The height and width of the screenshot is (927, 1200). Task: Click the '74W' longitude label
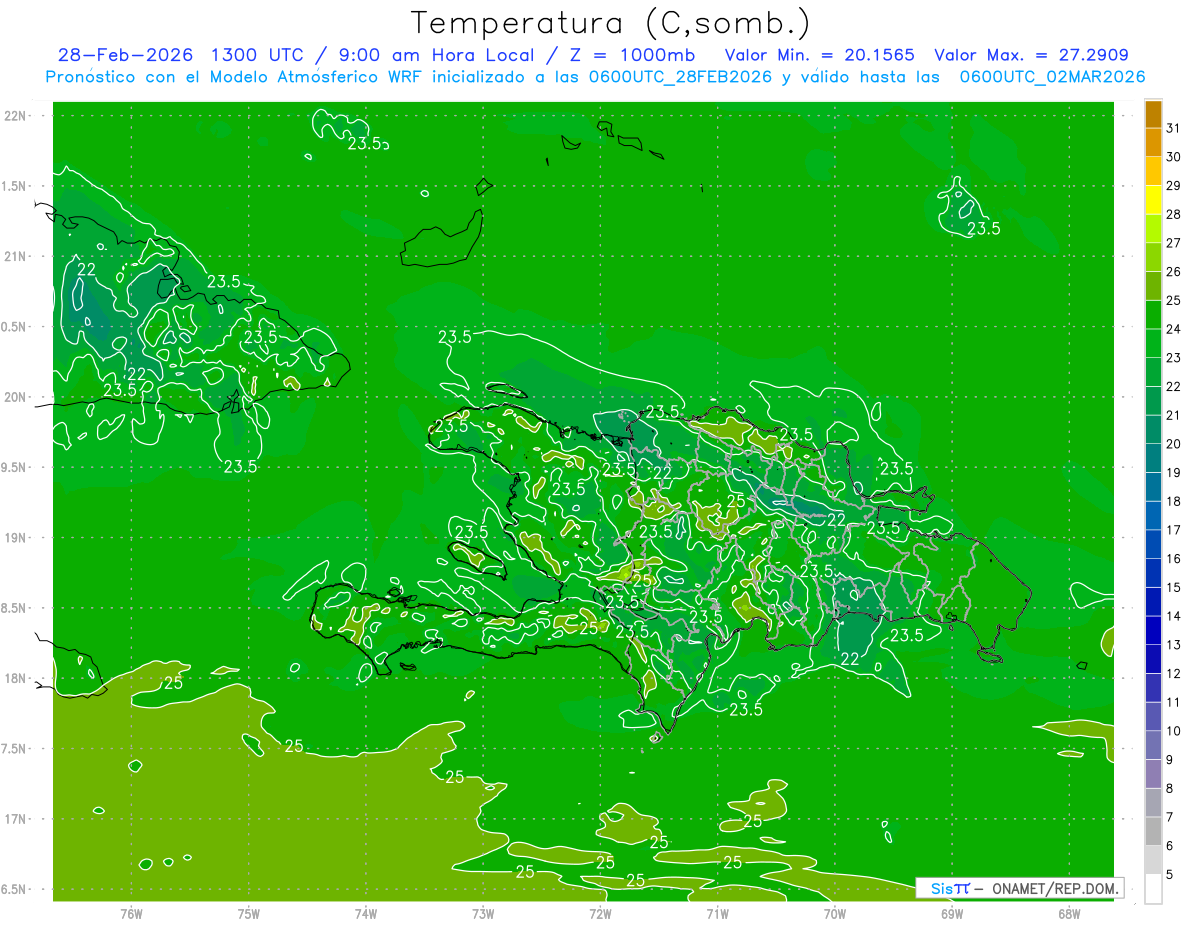point(366,914)
